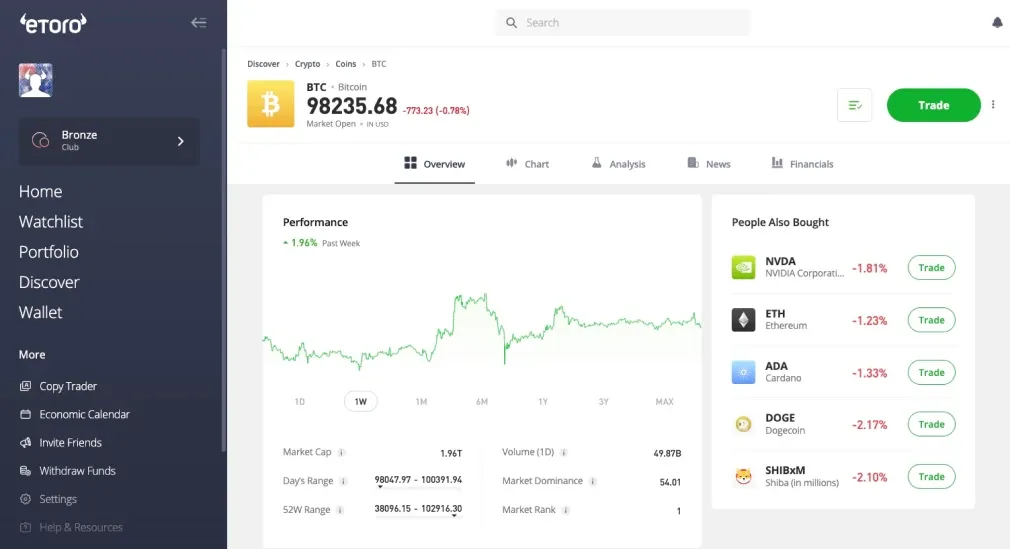Click the Bitcoin logo icon
This screenshot has width=1010, height=549.
(x=271, y=104)
